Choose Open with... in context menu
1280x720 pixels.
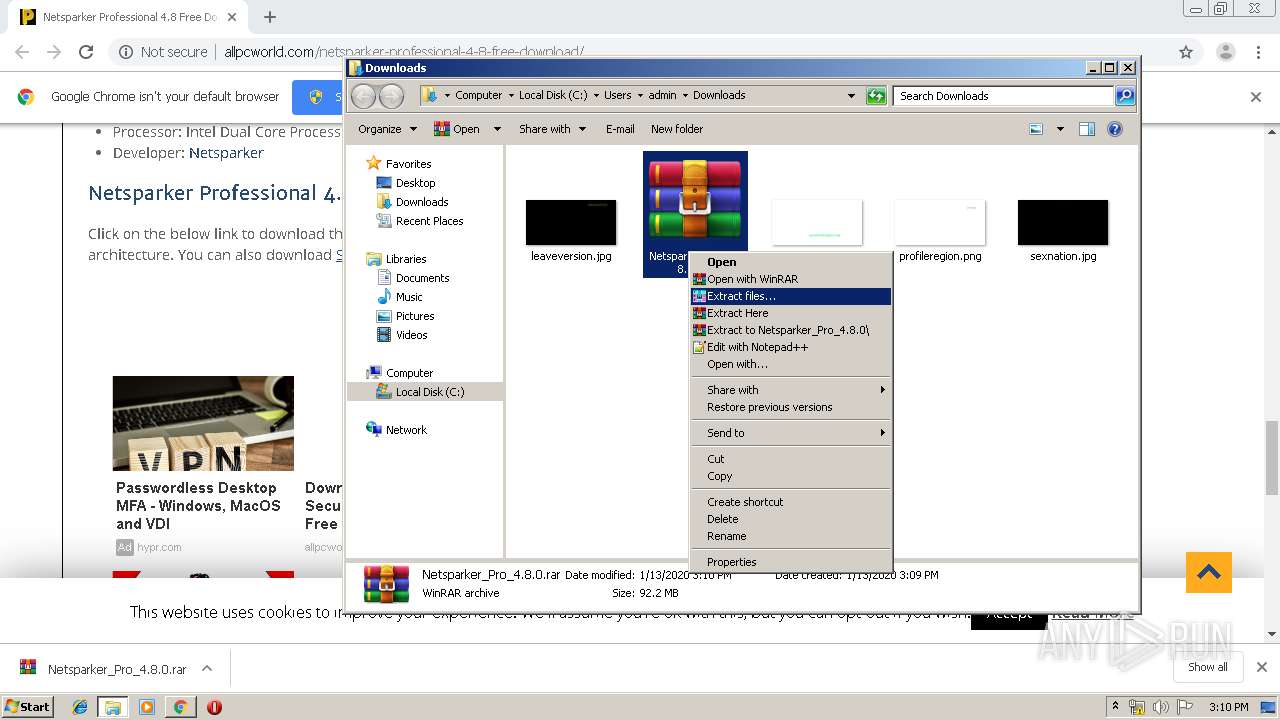(790, 364)
